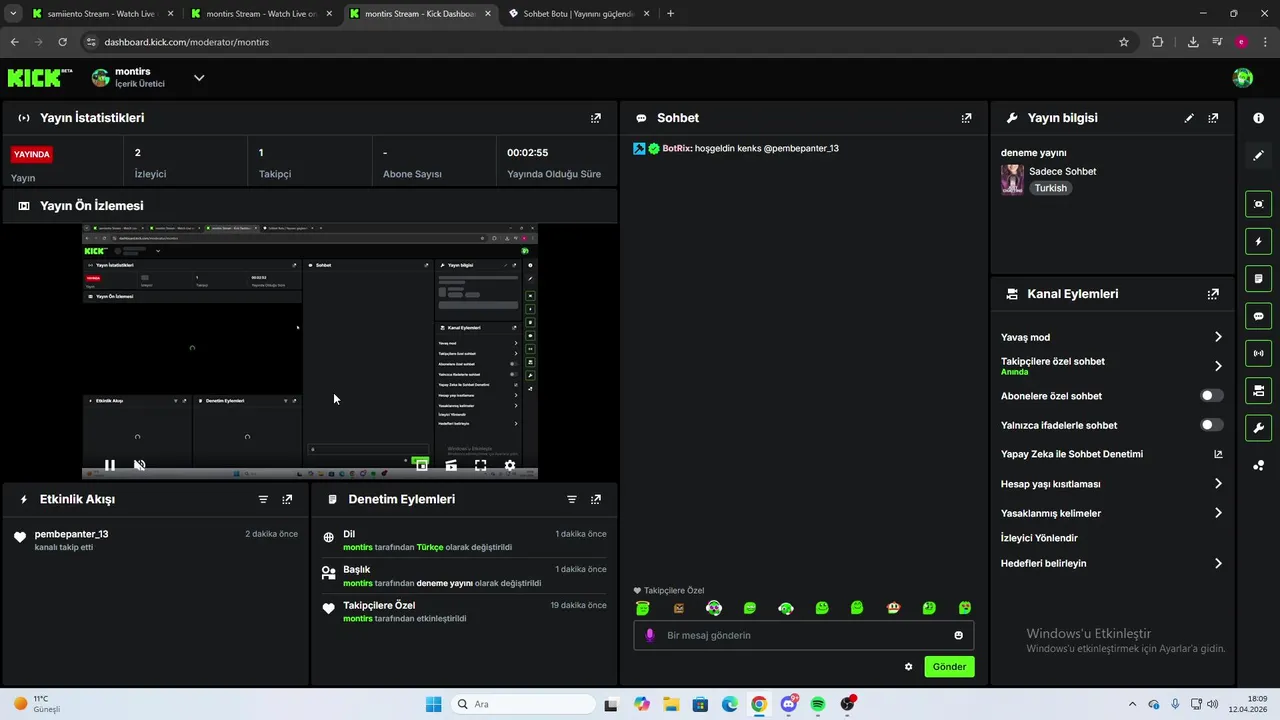The height and width of the screenshot is (720, 1280).
Task: Click the address bar URL
Action: pos(187,42)
